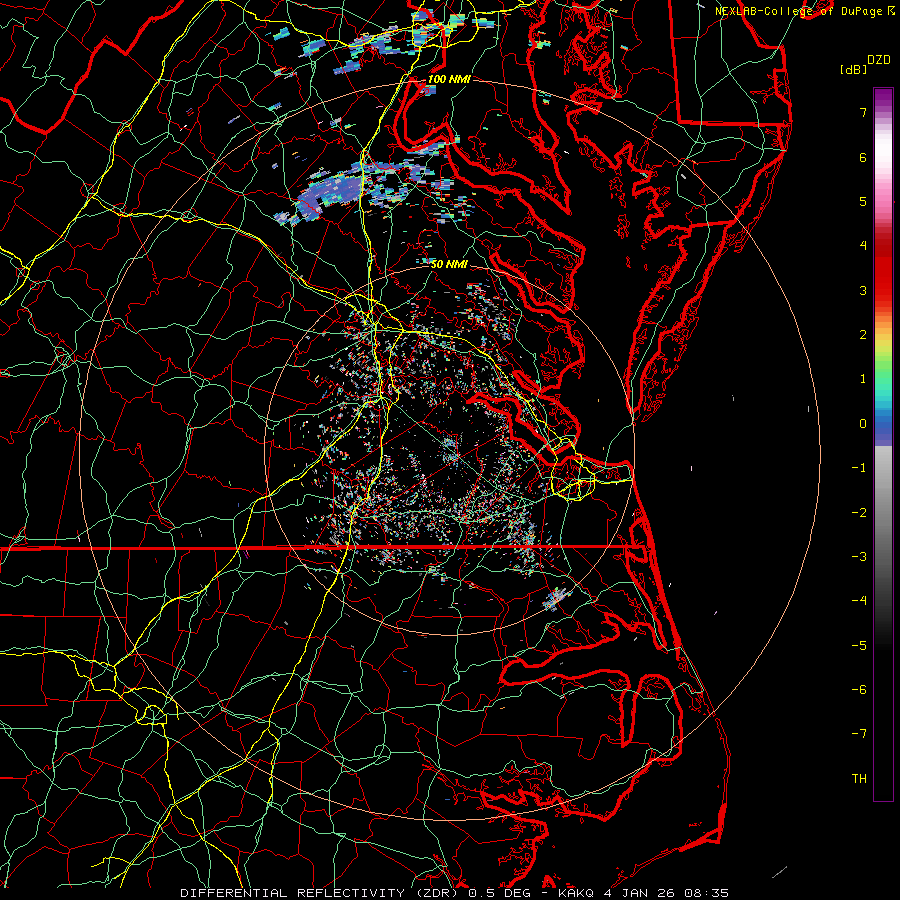Click the "-7" value on the color scale

[859, 734]
